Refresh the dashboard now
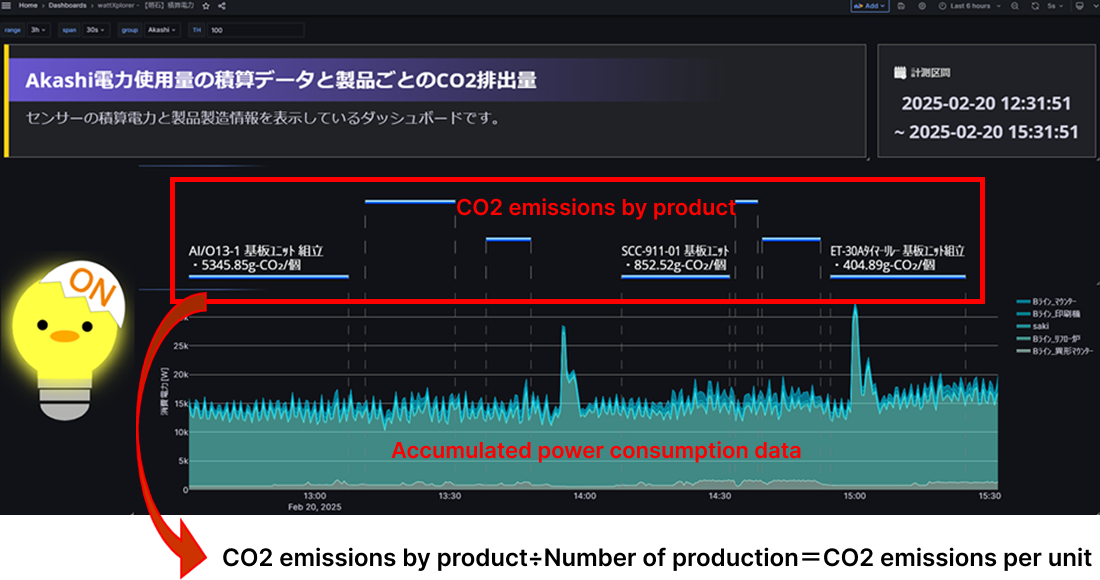This screenshot has height=580, width=1100. coord(1033,6)
